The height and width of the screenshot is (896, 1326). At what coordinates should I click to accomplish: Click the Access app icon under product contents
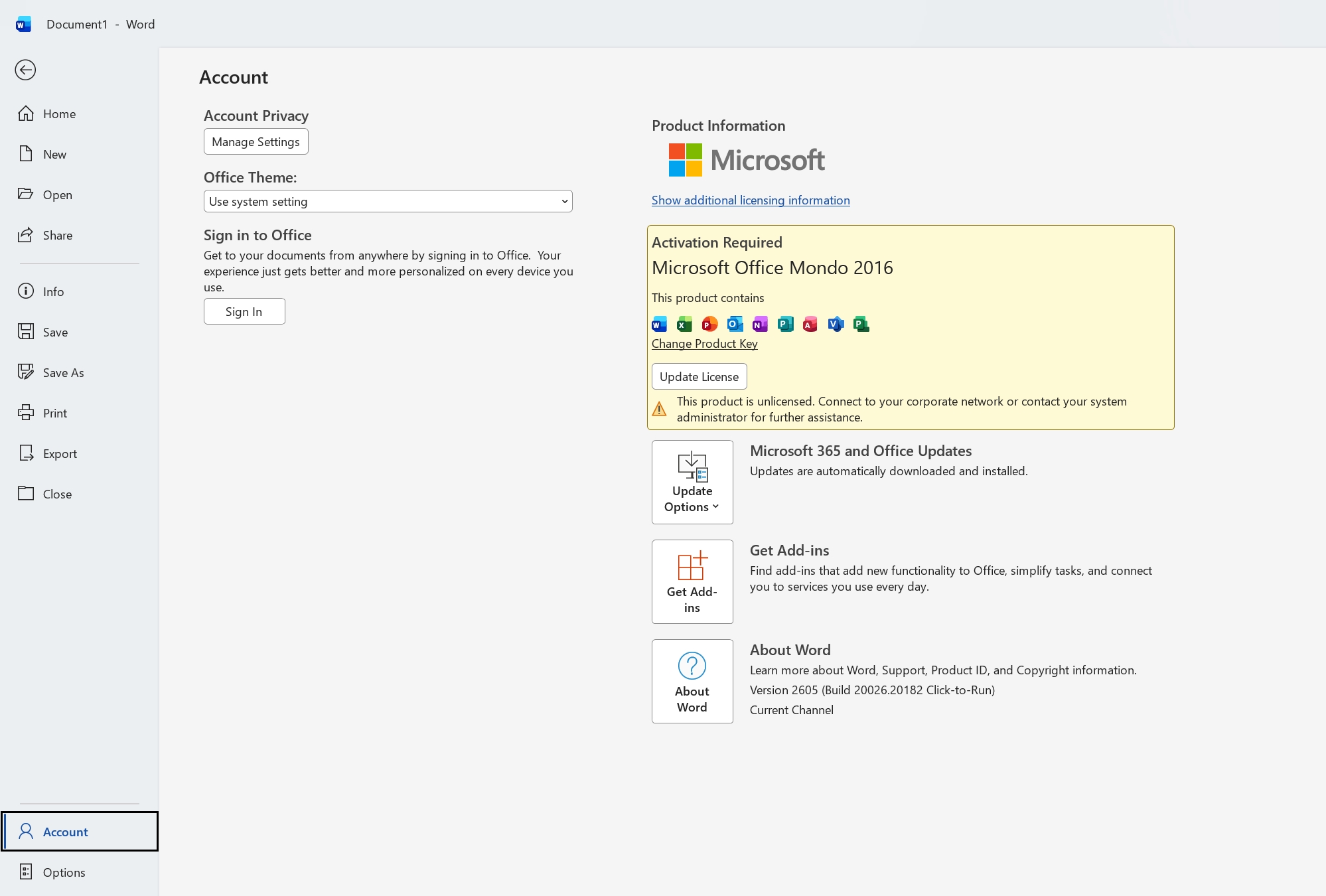point(810,324)
